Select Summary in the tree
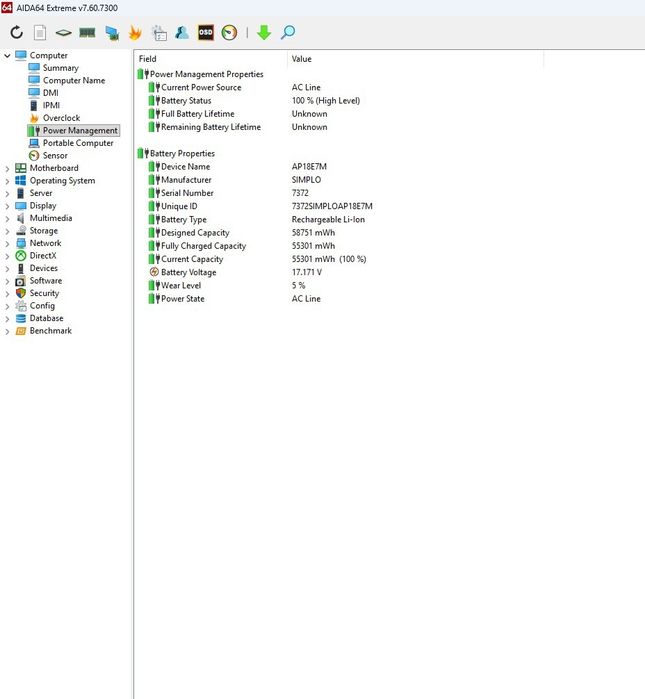 click(x=61, y=68)
